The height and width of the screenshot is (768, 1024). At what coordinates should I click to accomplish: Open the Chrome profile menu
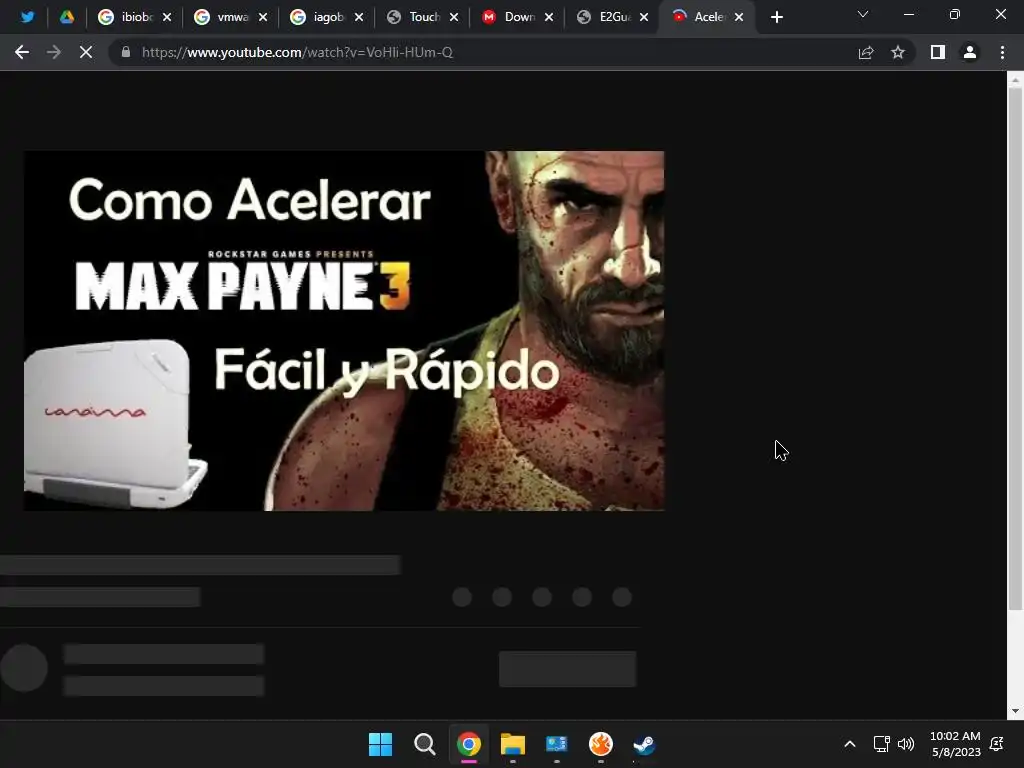(970, 52)
